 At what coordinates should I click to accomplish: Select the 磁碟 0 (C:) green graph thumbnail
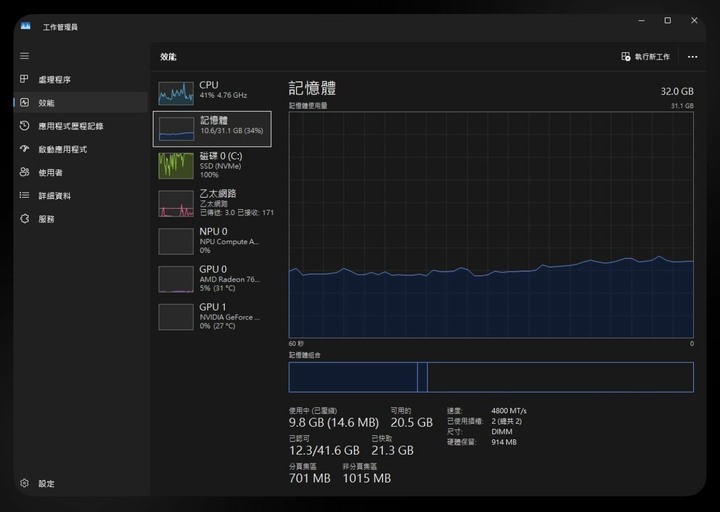(176, 165)
